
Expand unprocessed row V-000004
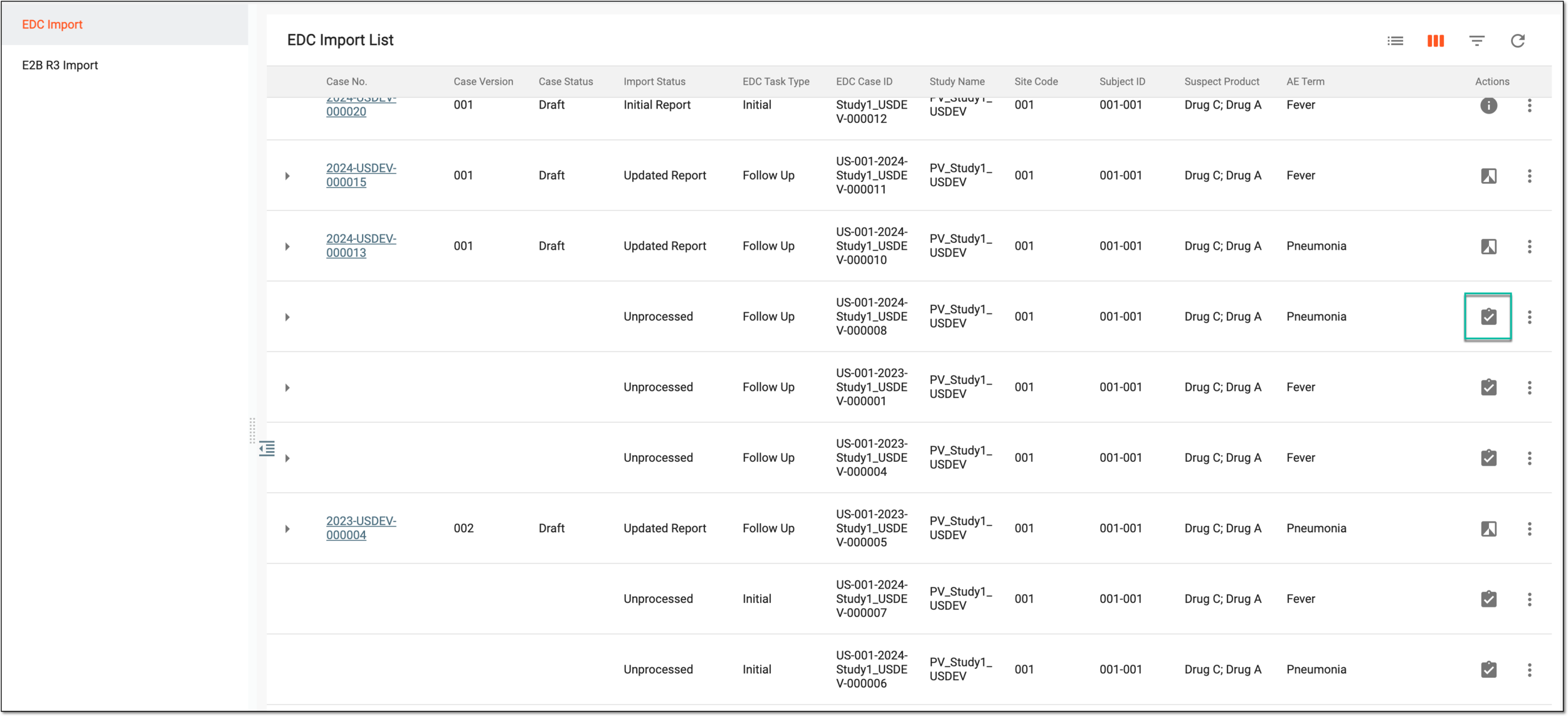(x=287, y=459)
